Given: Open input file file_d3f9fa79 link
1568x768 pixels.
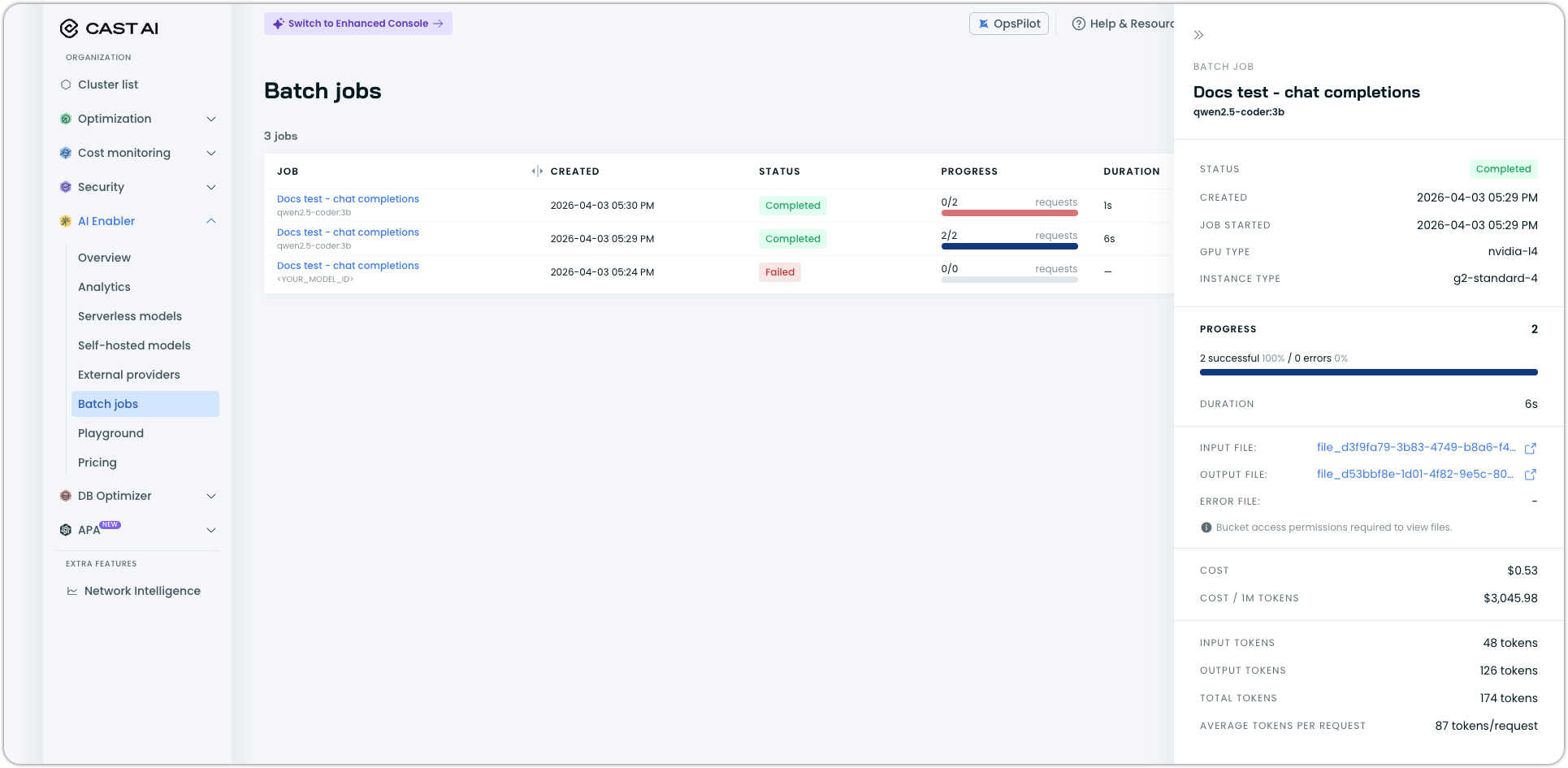Looking at the screenshot, I should coord(1416,448).
